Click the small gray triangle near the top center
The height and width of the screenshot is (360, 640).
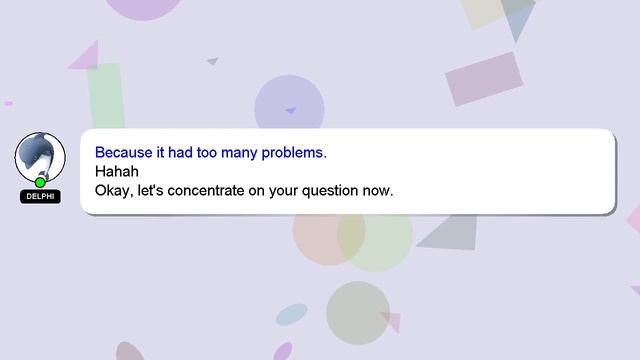[213, 61]
